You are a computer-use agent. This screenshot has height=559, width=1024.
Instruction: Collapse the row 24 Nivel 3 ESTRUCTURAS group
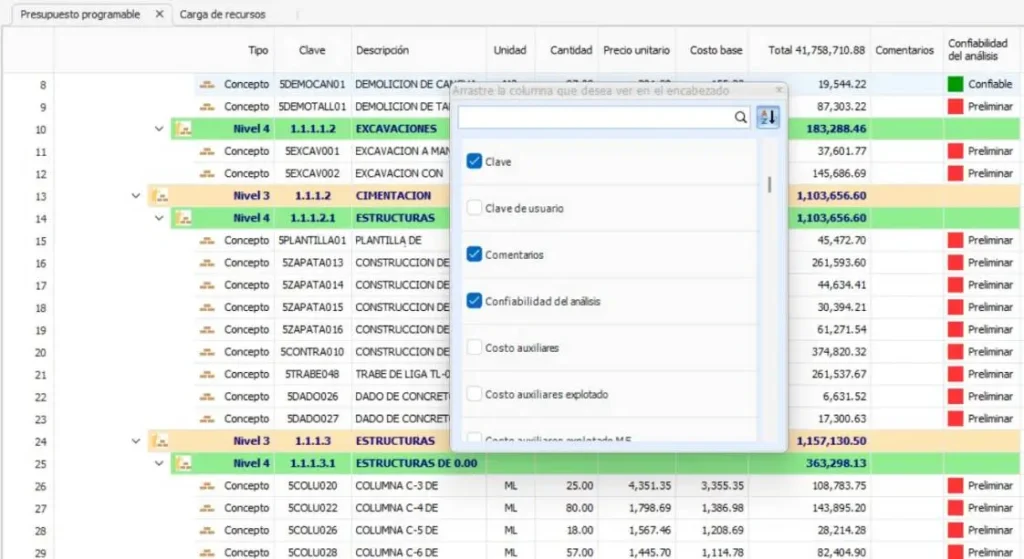pyautogui.click(x=135, y=441)
